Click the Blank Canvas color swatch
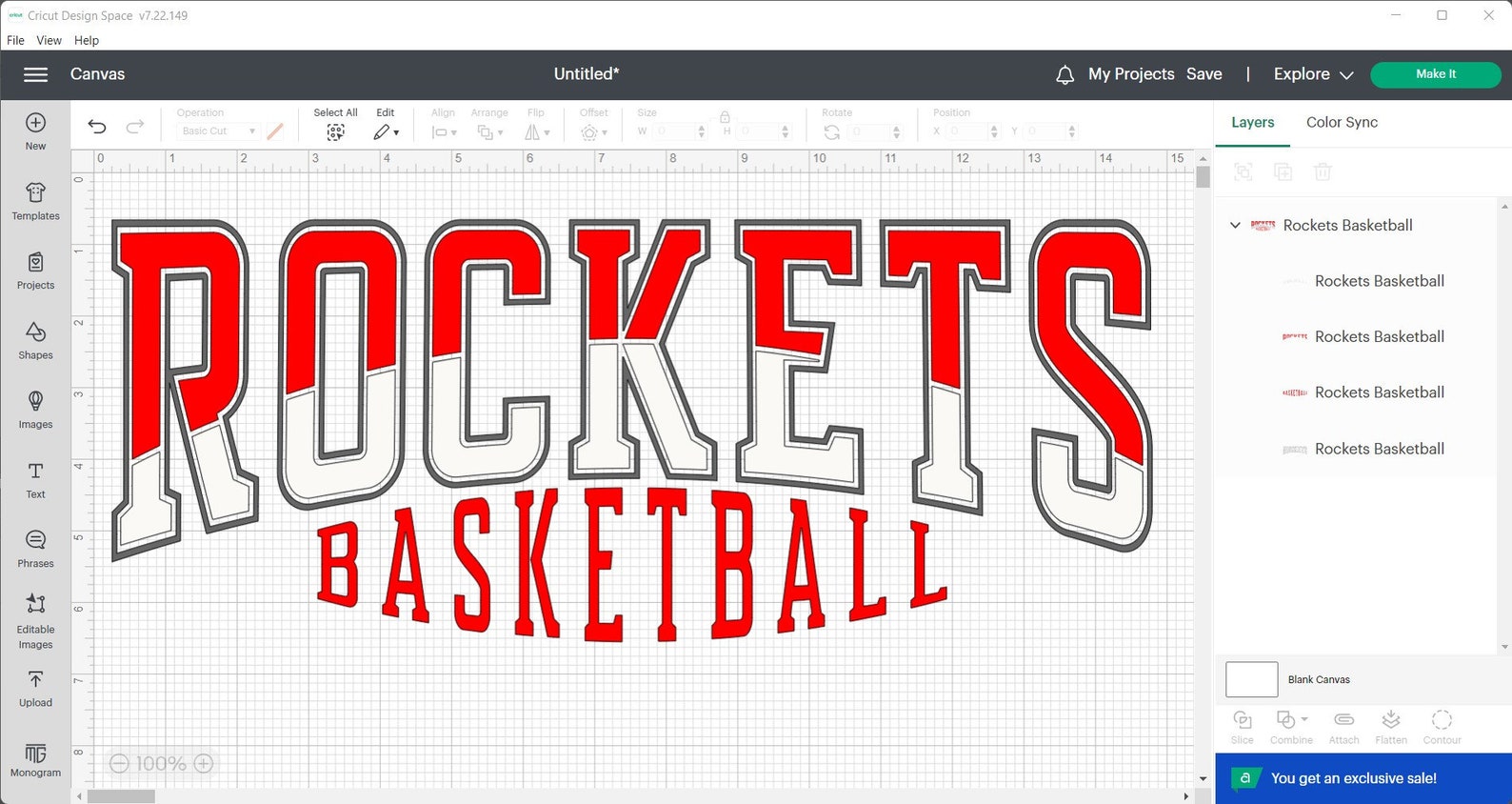 click(1251, 679)
